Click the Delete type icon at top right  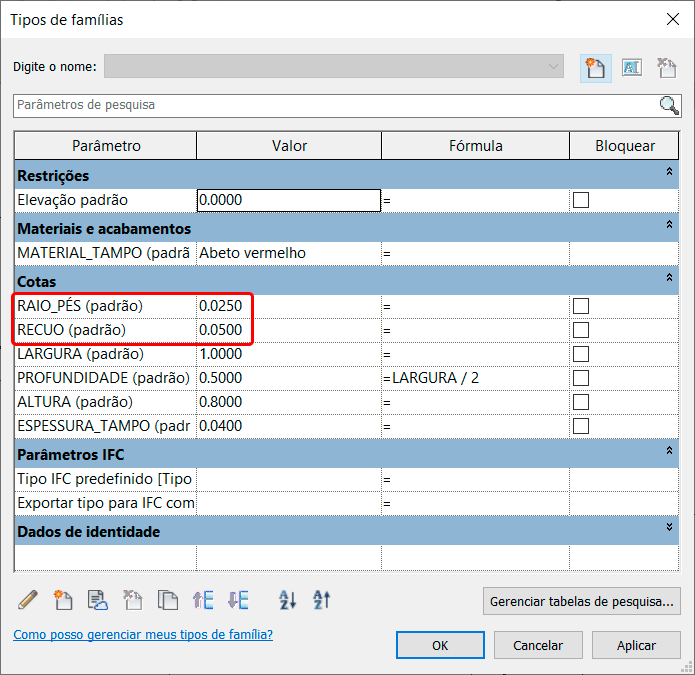[x=667, y=68]
